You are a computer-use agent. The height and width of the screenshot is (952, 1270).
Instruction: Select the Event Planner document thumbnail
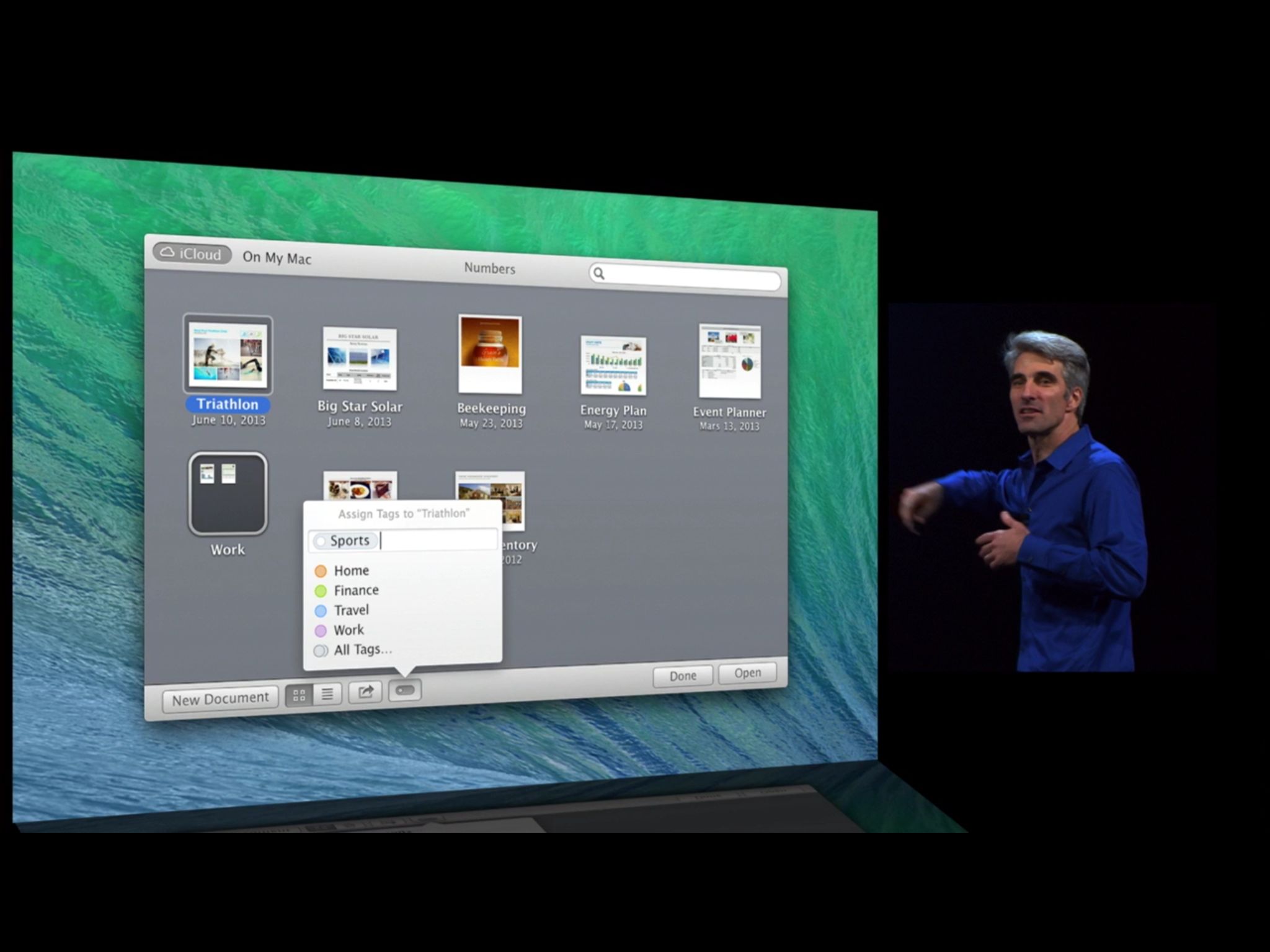[x=730, y=361]
